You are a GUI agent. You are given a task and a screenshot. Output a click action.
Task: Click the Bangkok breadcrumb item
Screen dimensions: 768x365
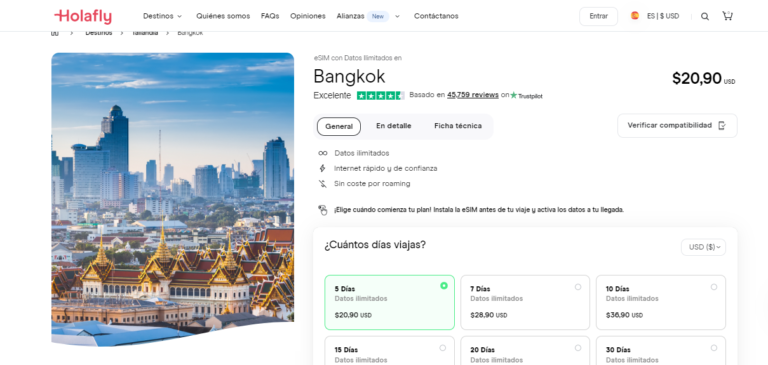pos(190,33)
